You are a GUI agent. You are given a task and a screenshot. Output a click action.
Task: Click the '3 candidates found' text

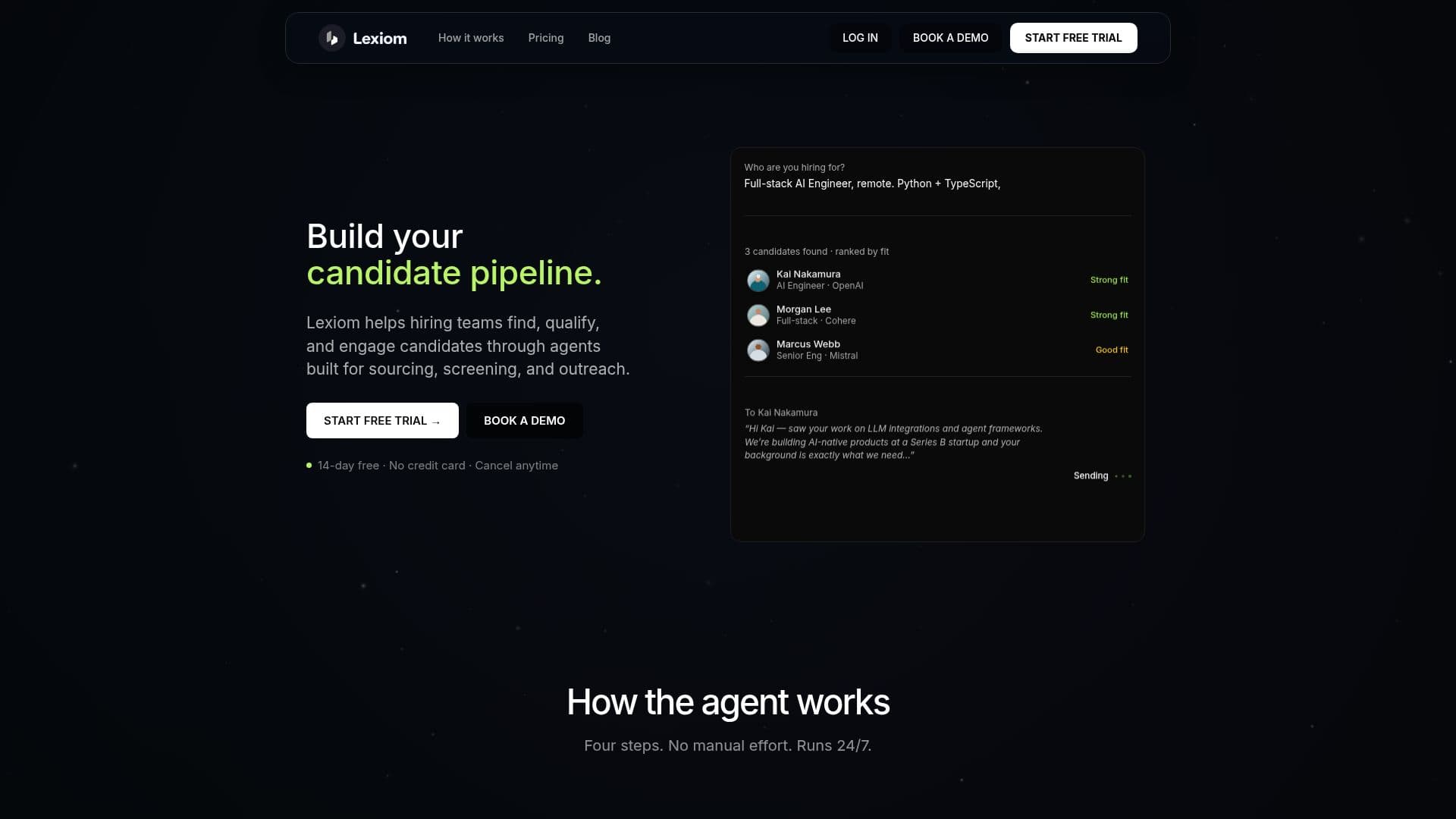[786, 252]
